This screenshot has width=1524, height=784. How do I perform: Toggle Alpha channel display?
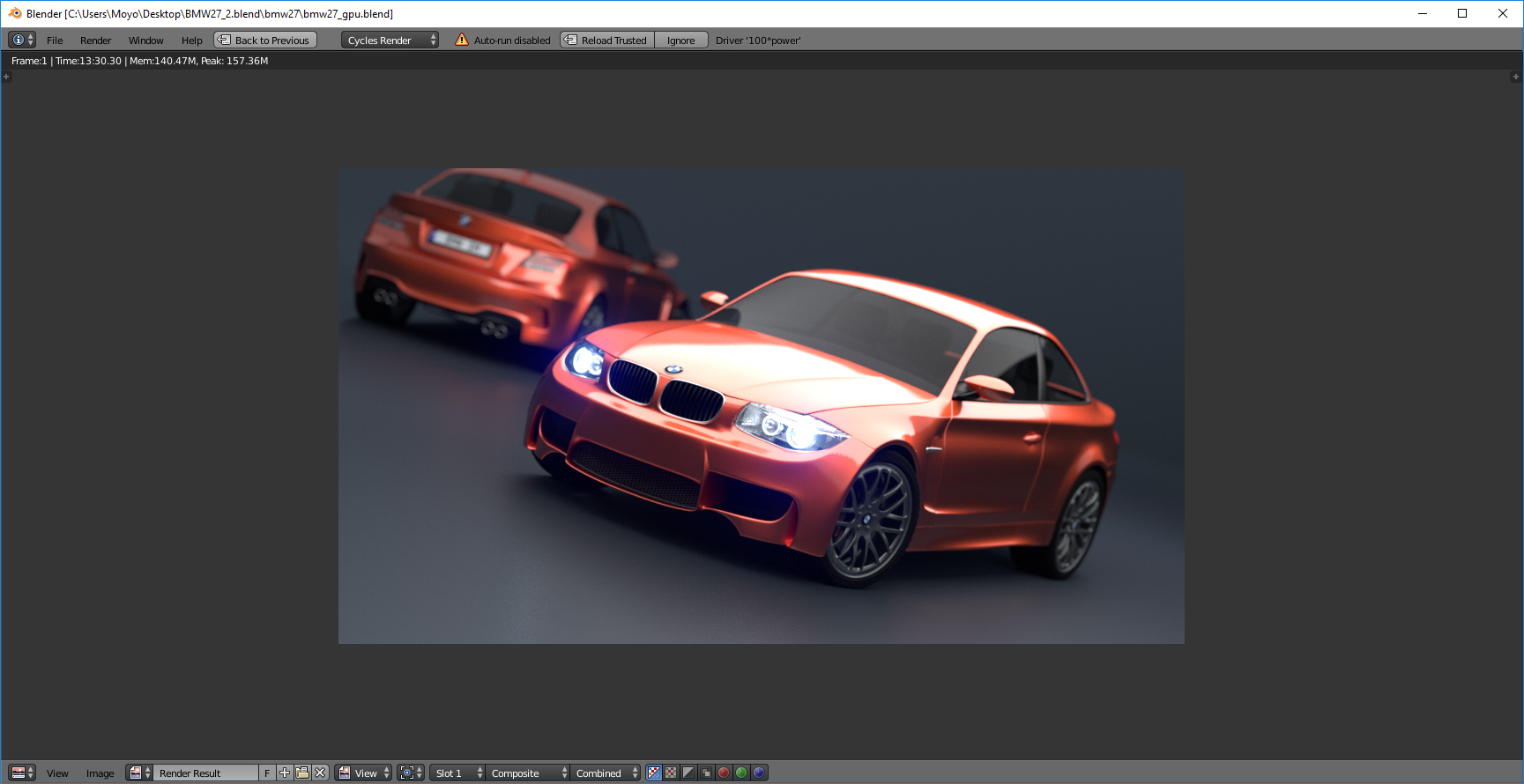[x=688, y=773]
